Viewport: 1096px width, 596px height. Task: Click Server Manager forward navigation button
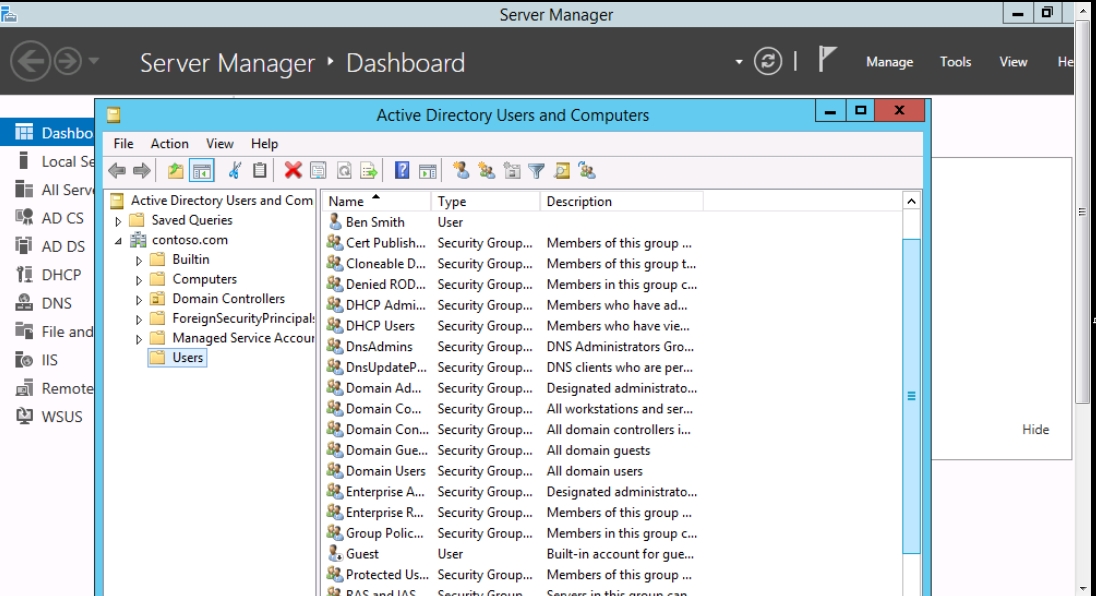pos(68,61)
